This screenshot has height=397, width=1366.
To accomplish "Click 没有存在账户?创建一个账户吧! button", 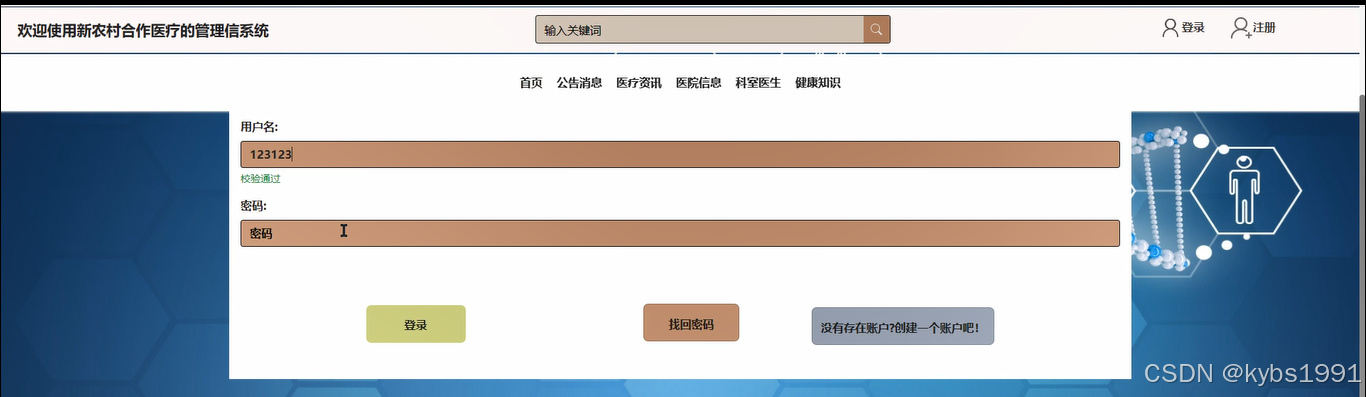I will [x=902, y=326].
